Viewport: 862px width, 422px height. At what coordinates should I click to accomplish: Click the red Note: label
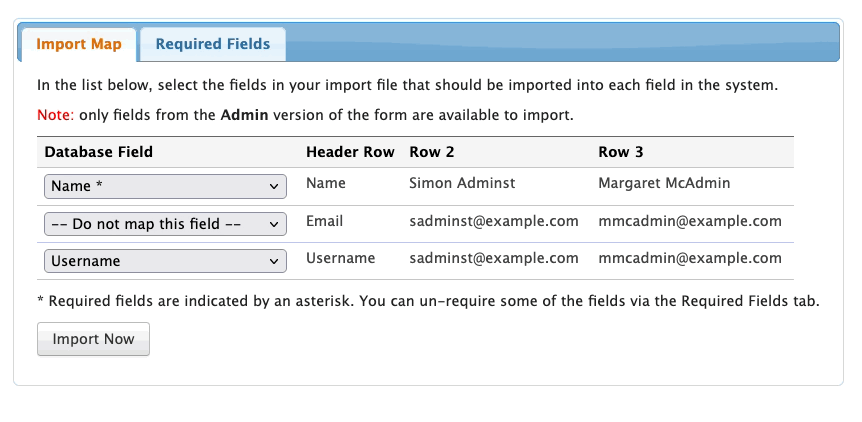55,115
